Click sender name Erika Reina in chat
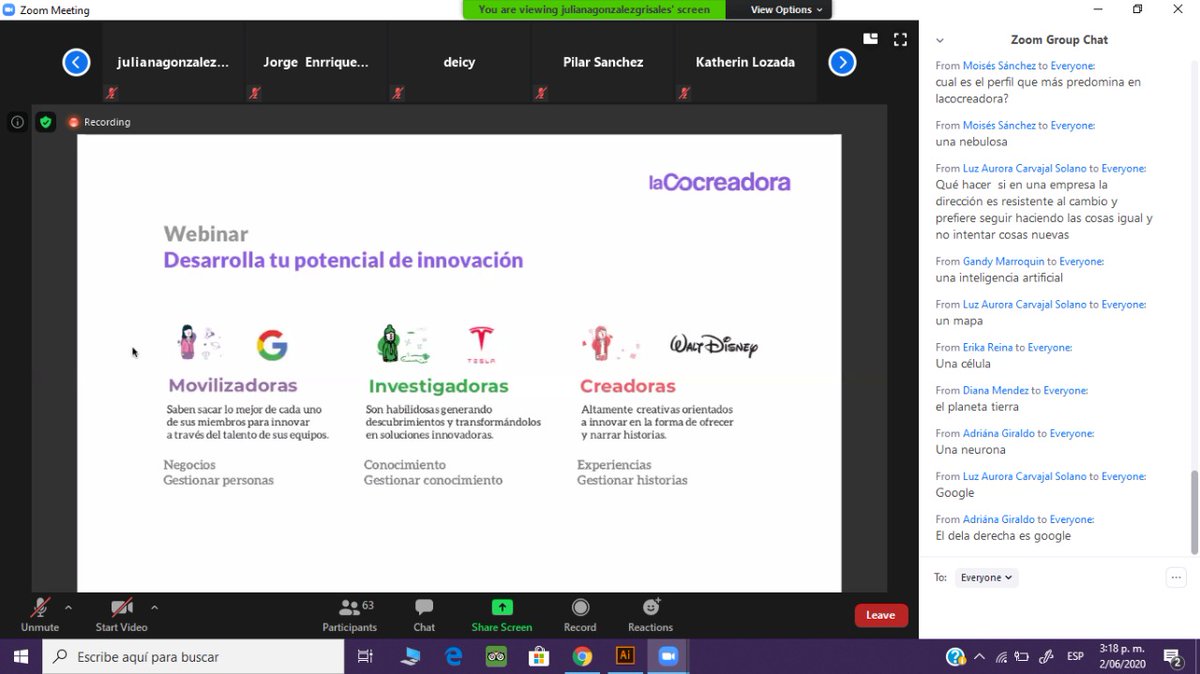The width and height of the screenshot is (1200, 674). [x=988, y=347]
